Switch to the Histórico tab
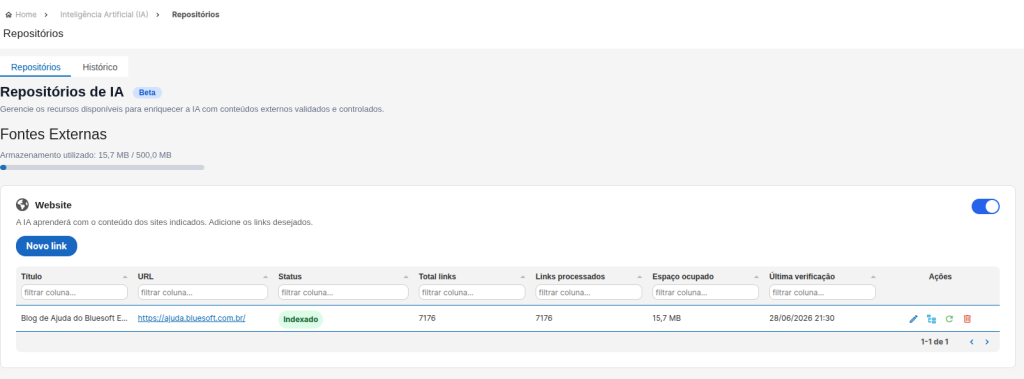Viewport: 1024px width, 379px height. 100,67
